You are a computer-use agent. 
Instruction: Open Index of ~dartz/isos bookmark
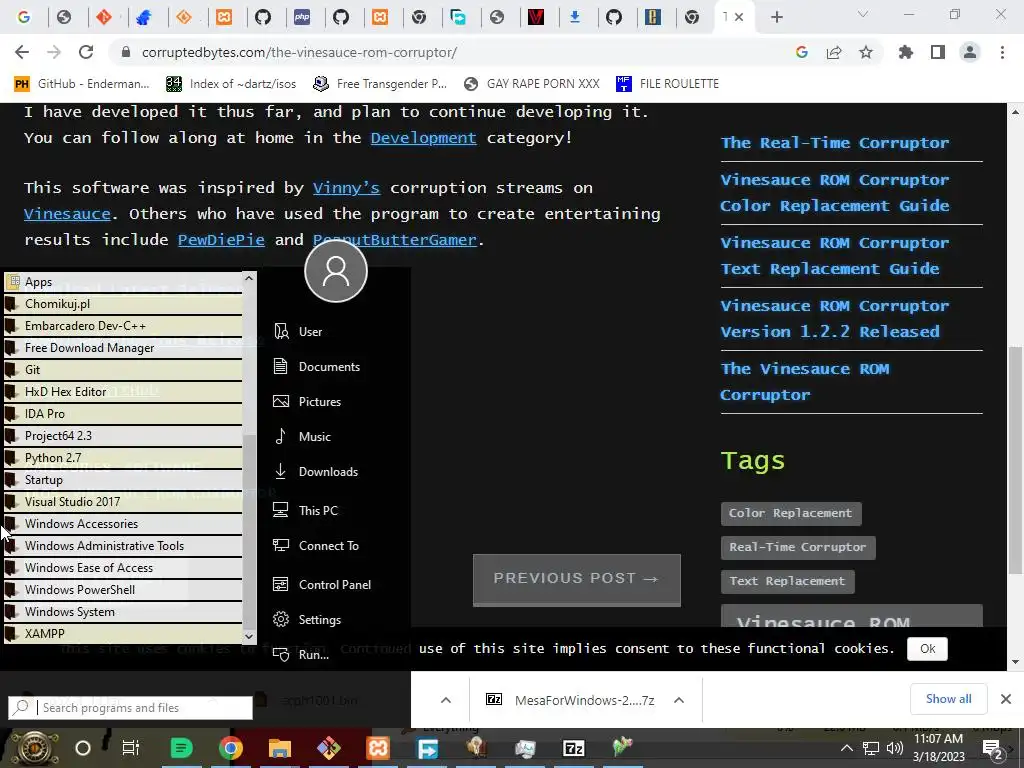coord(231,84)
